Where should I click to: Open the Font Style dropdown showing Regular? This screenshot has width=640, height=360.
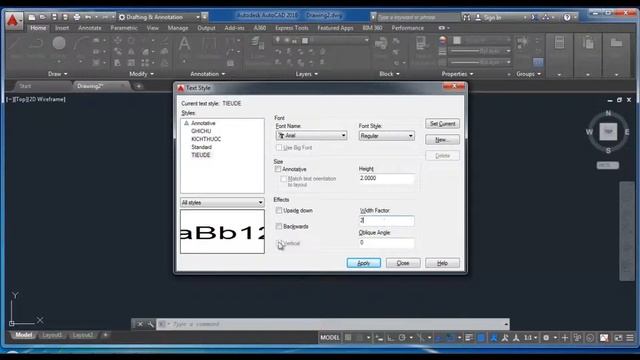pyautogui.click(x=387, y=136)
